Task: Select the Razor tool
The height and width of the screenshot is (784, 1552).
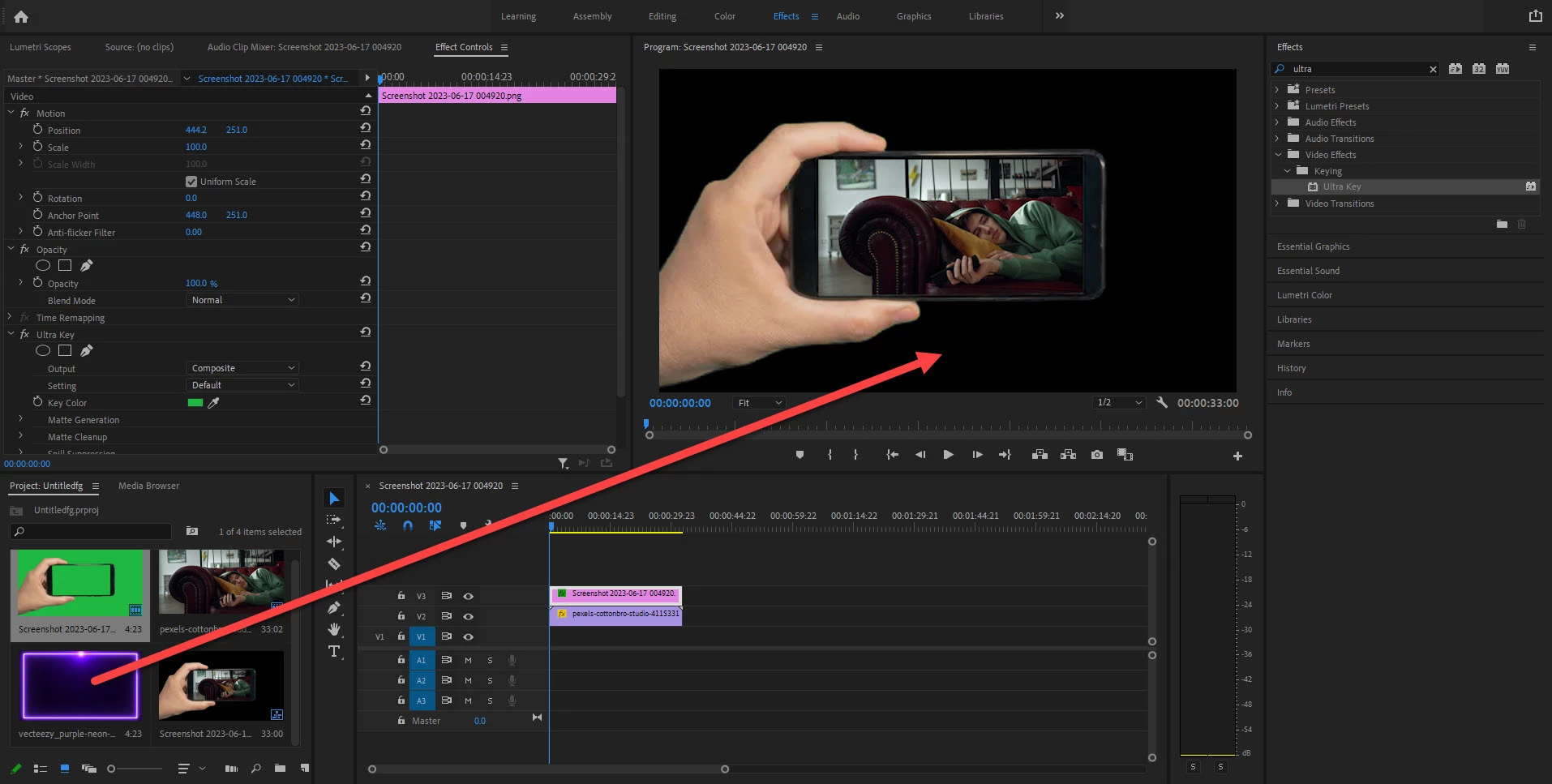Action: point(333,563)
